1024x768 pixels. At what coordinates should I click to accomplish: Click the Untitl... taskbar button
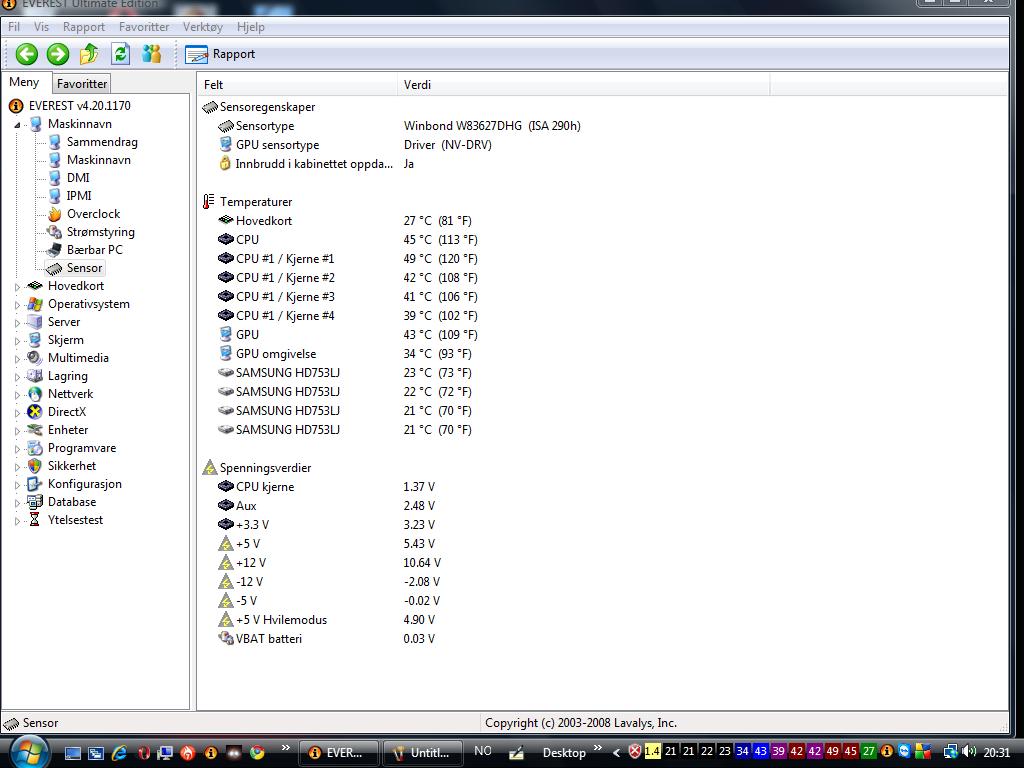pyautogui.click(x=423, y=753)
